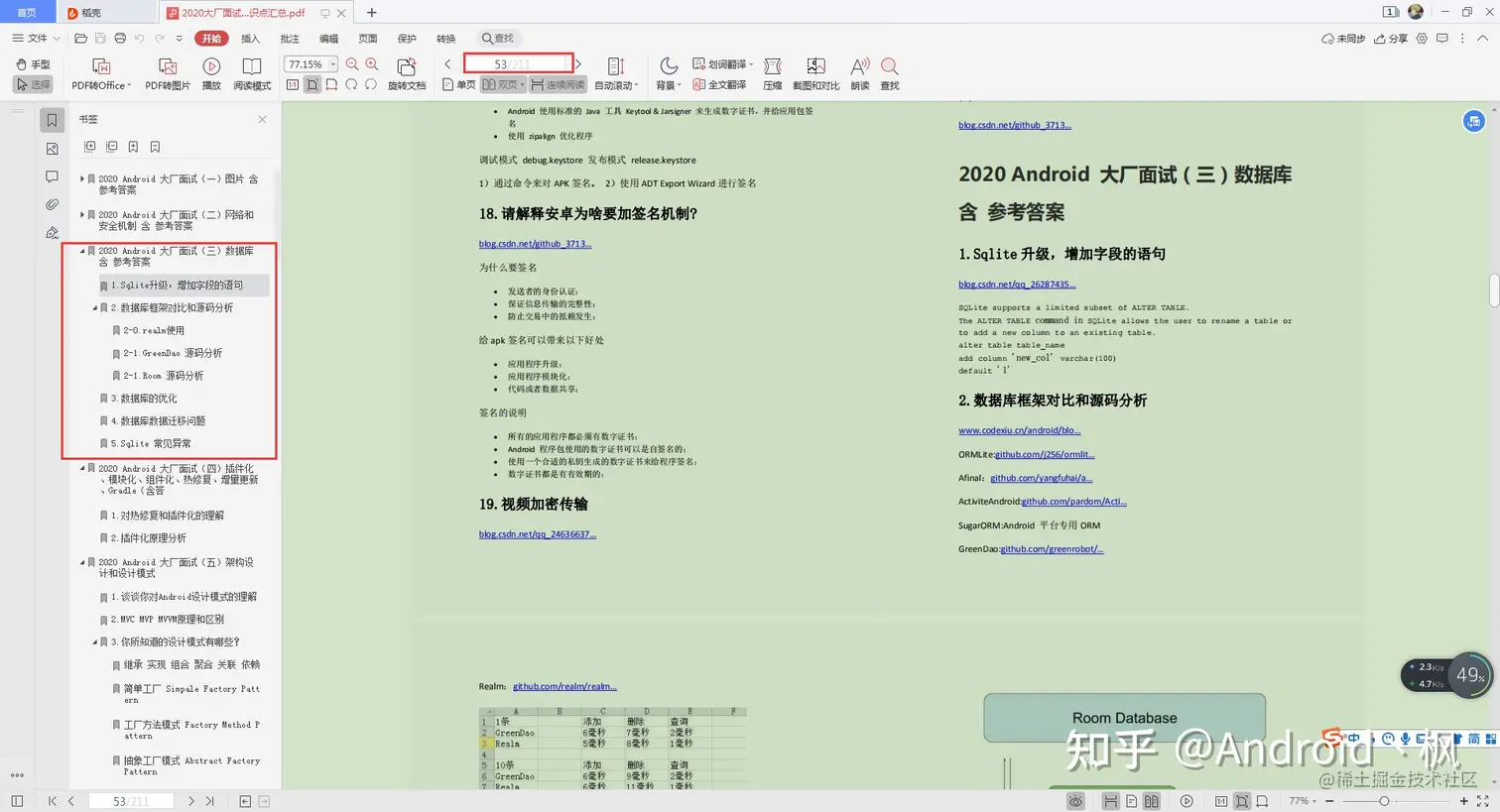Open the attachments panel in sidebar

(x=53, y=204)
